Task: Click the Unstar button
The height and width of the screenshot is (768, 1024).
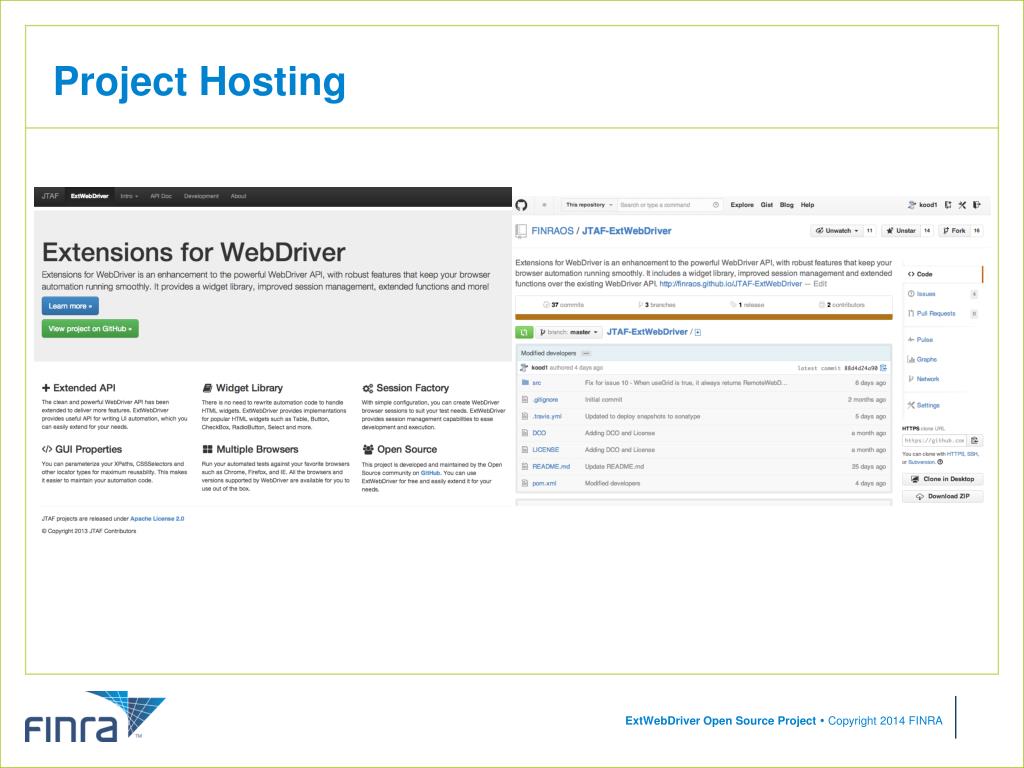Action: coord(901,231)
